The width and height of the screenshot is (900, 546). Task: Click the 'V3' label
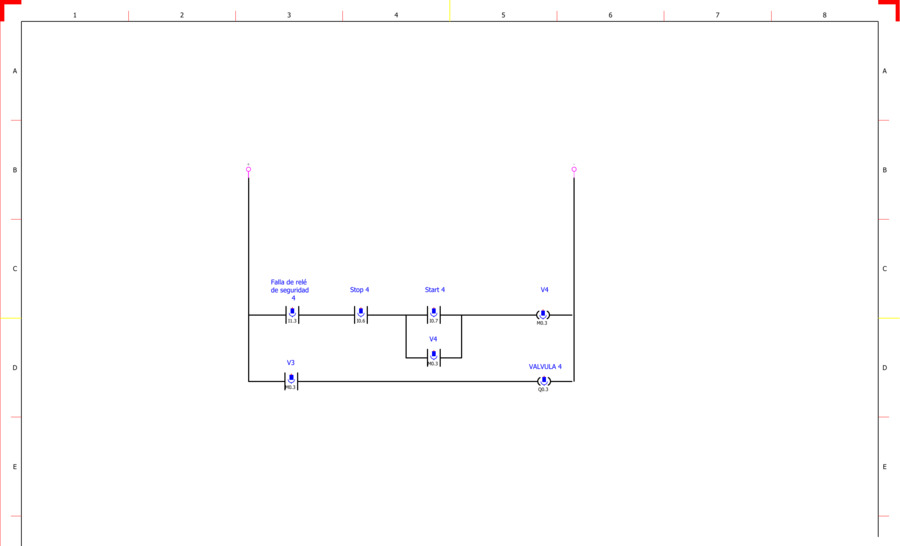(290, 363)
